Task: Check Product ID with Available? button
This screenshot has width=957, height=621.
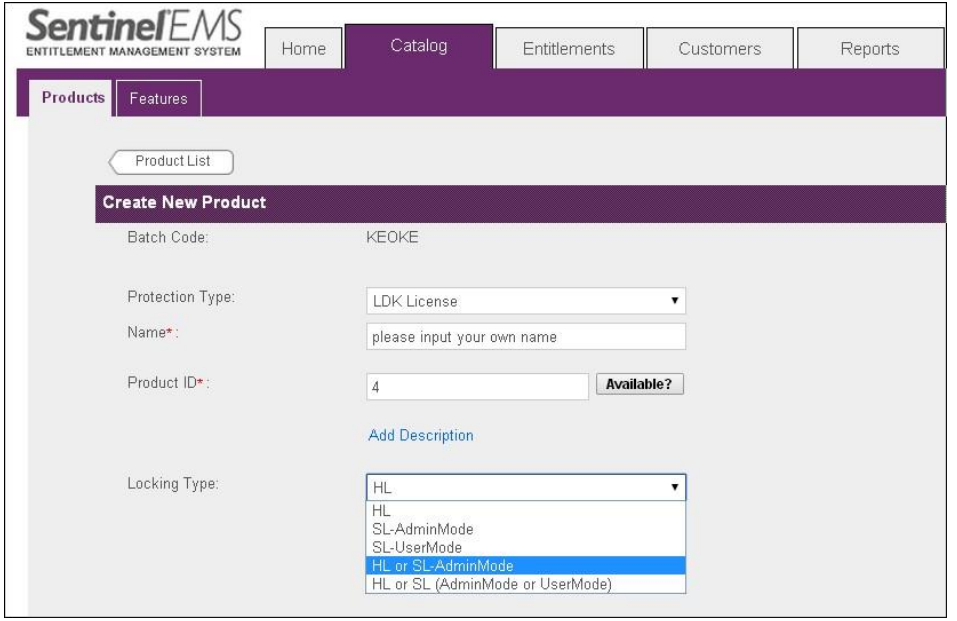Action: (x=639, y=385)
